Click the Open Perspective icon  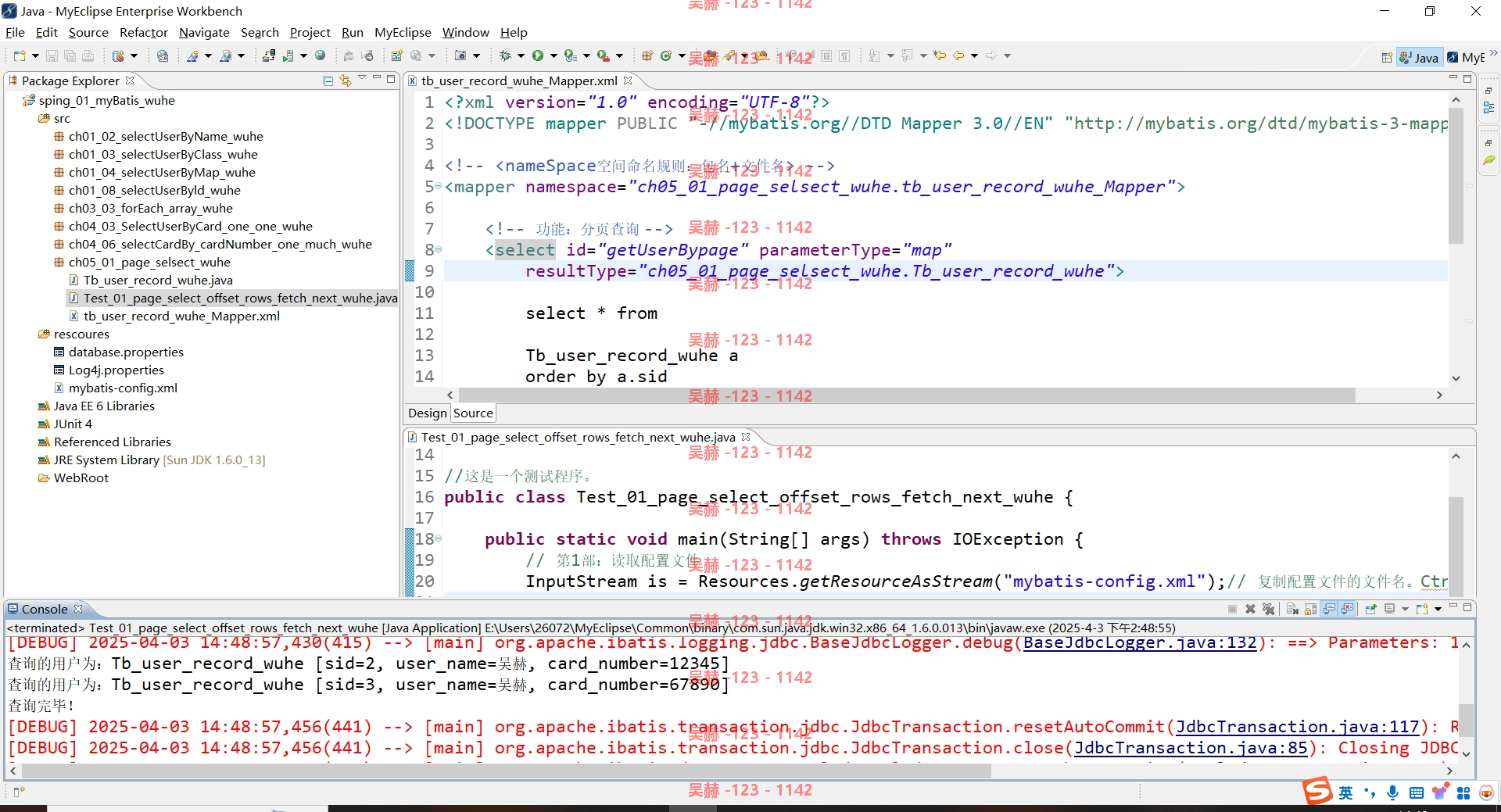pyautogui.click(x=1386, y=57)
